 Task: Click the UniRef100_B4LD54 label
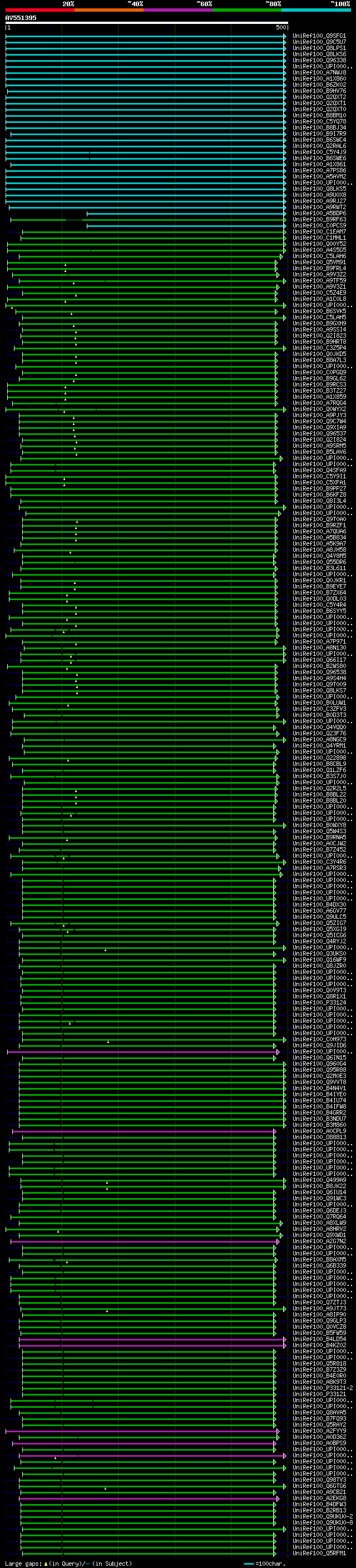pos(319,1338)
